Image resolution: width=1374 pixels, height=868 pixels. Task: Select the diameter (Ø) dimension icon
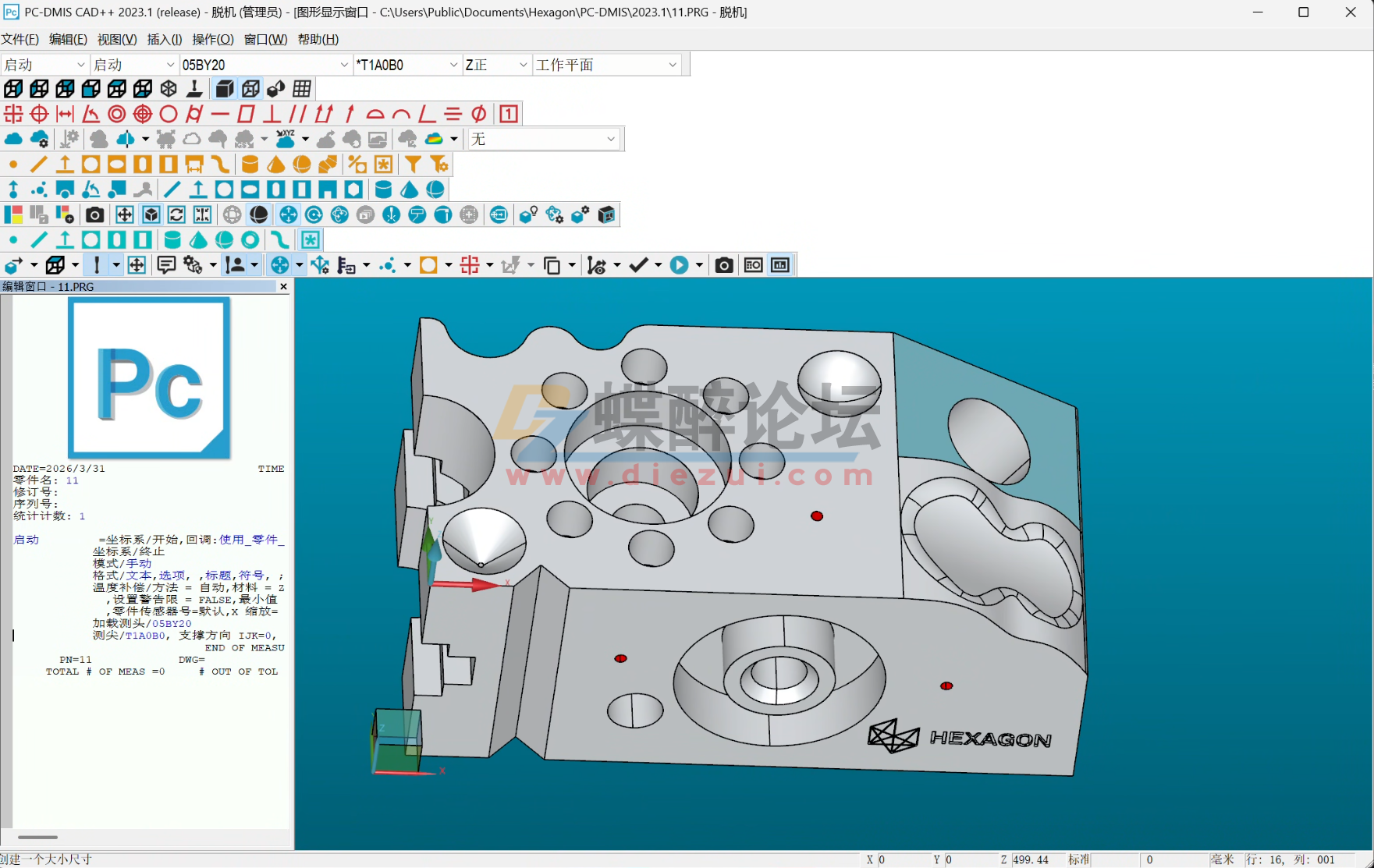coord(478,114)
